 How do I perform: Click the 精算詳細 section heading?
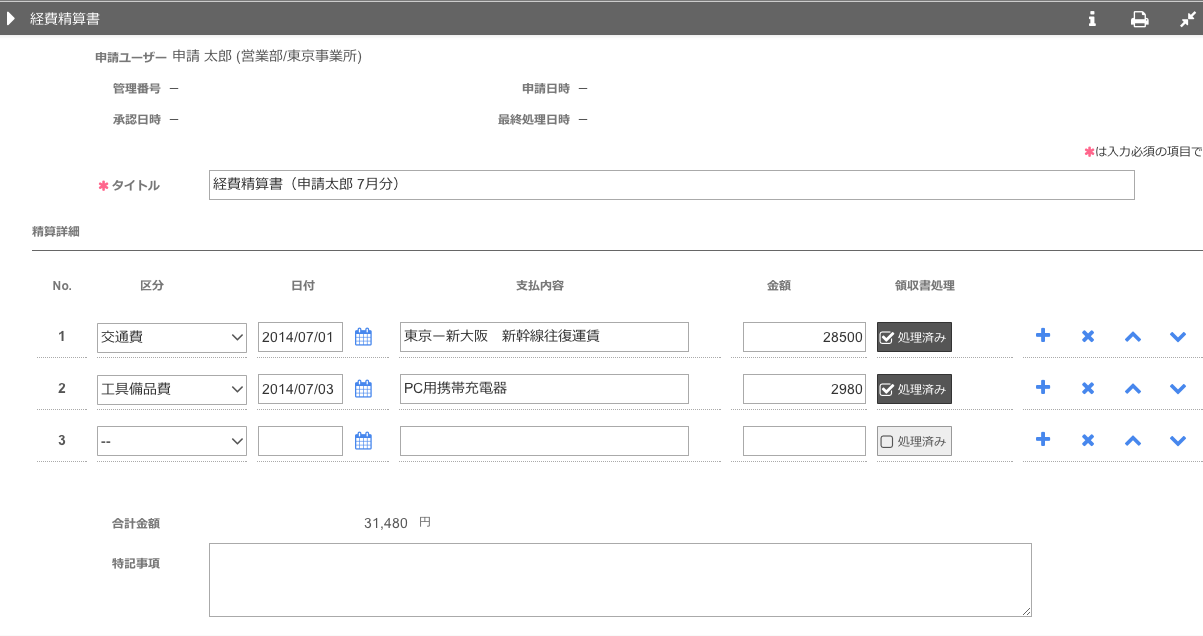coord(56,231)
